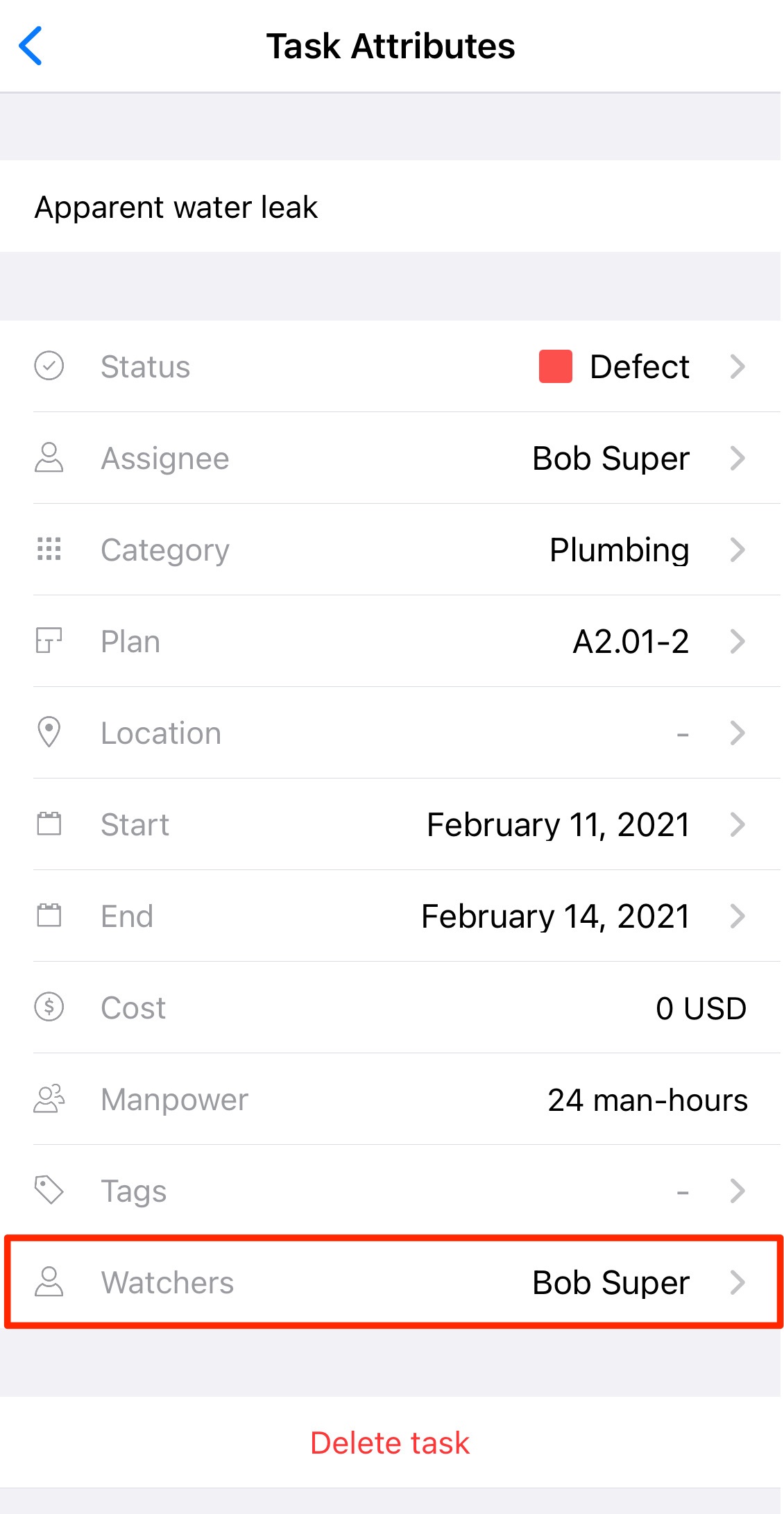Image resolution: width=784 pixels, height=1514 pixels.
Task: Open Tags selection chevron
Action: (738, 1191)
